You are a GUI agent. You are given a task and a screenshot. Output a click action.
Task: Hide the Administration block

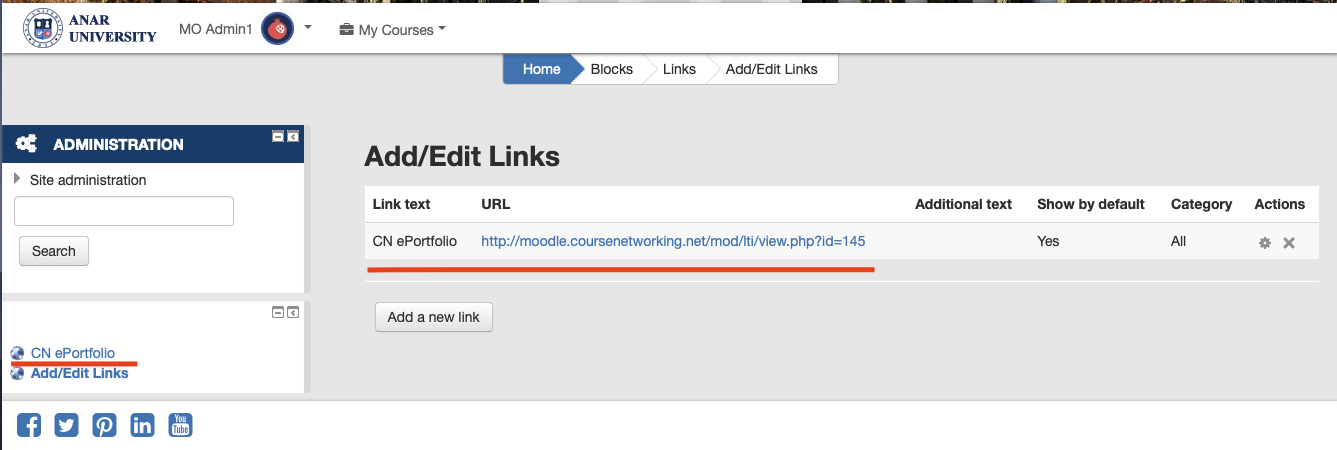tap(278, 136)
